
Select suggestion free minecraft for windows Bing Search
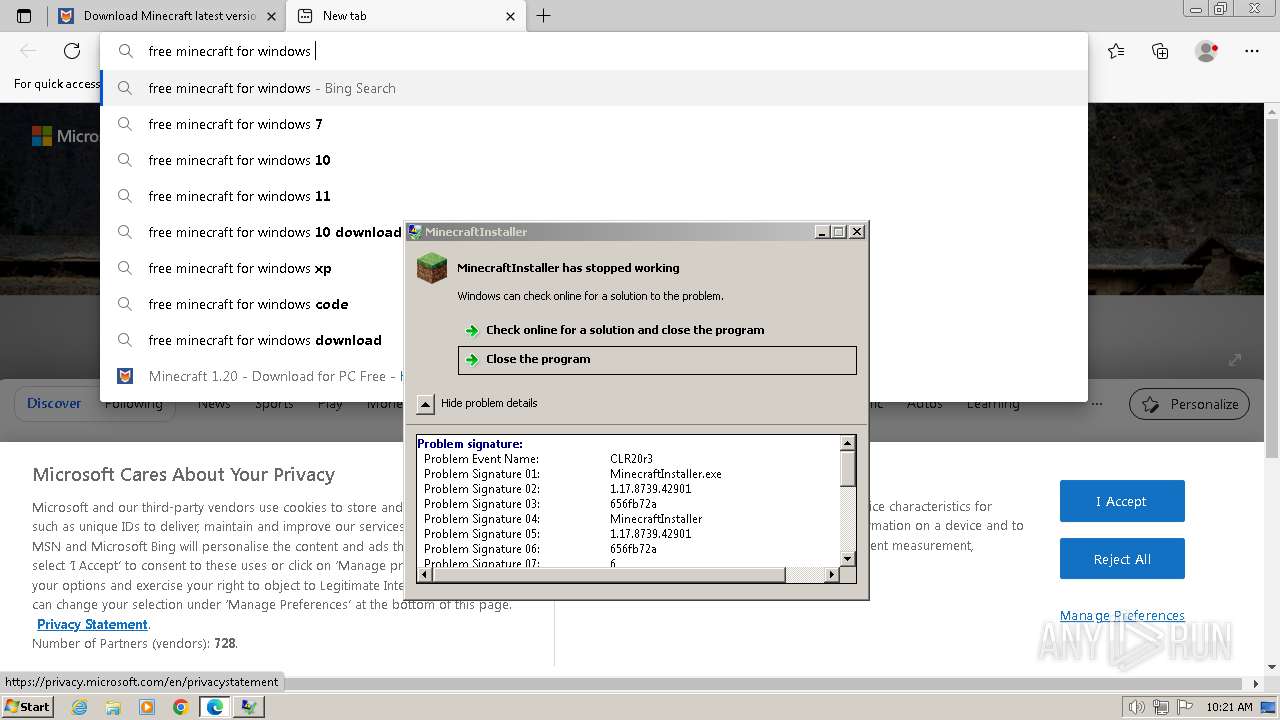pos(594,88)
